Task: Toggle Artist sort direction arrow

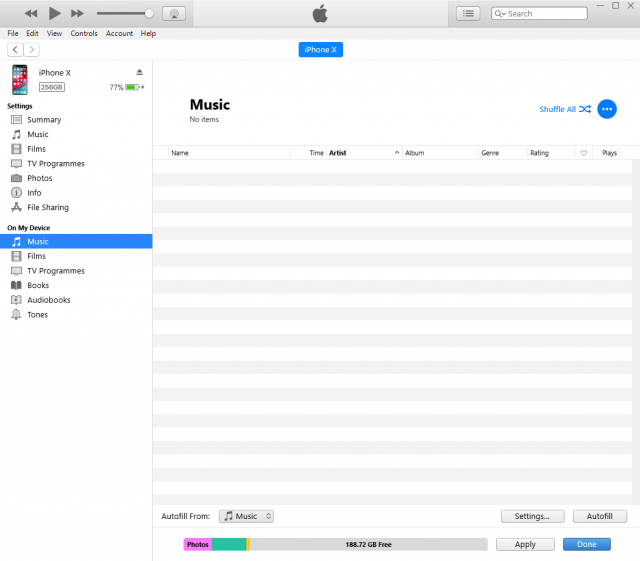Action: click(397, 153)
